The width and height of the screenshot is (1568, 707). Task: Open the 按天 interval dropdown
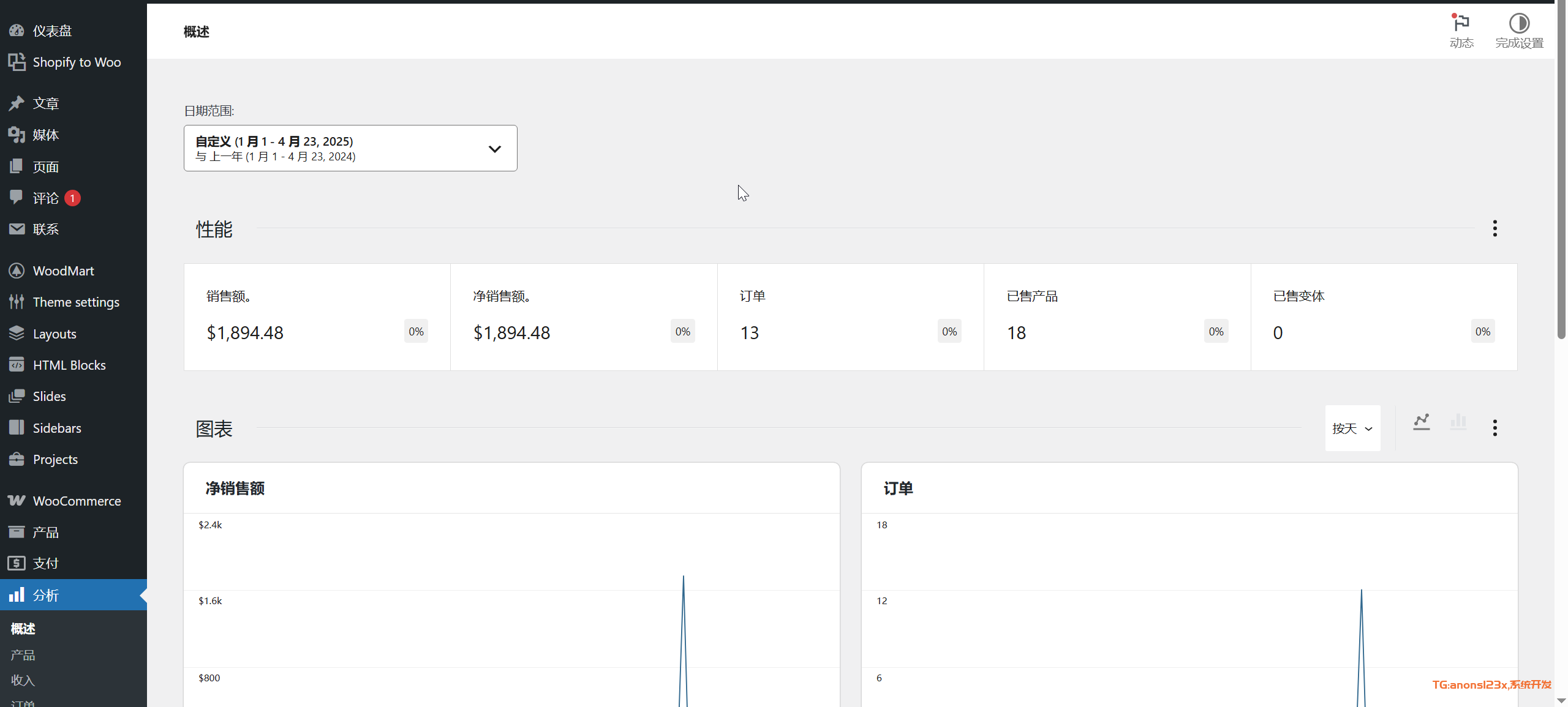(x=1352, y=428)
